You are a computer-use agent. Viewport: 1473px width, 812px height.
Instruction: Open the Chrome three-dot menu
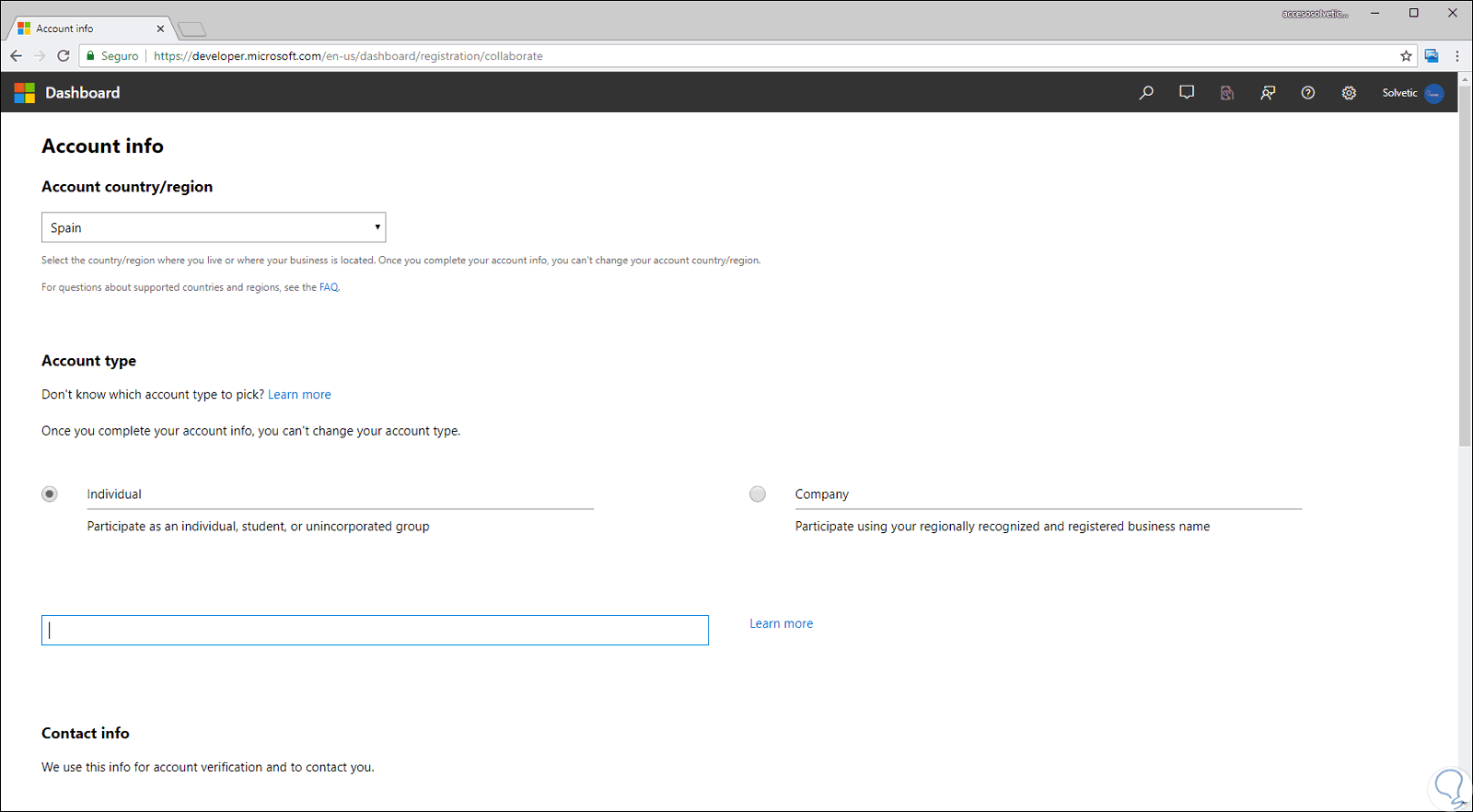[1457, 56]
